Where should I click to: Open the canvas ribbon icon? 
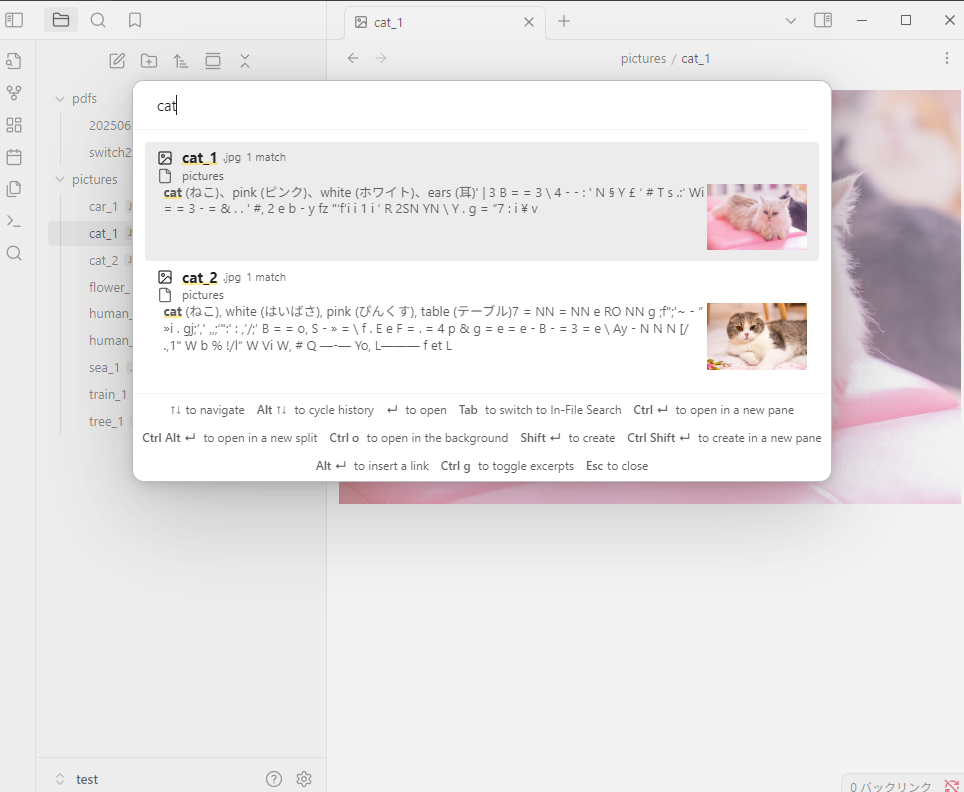pos(14,125)
